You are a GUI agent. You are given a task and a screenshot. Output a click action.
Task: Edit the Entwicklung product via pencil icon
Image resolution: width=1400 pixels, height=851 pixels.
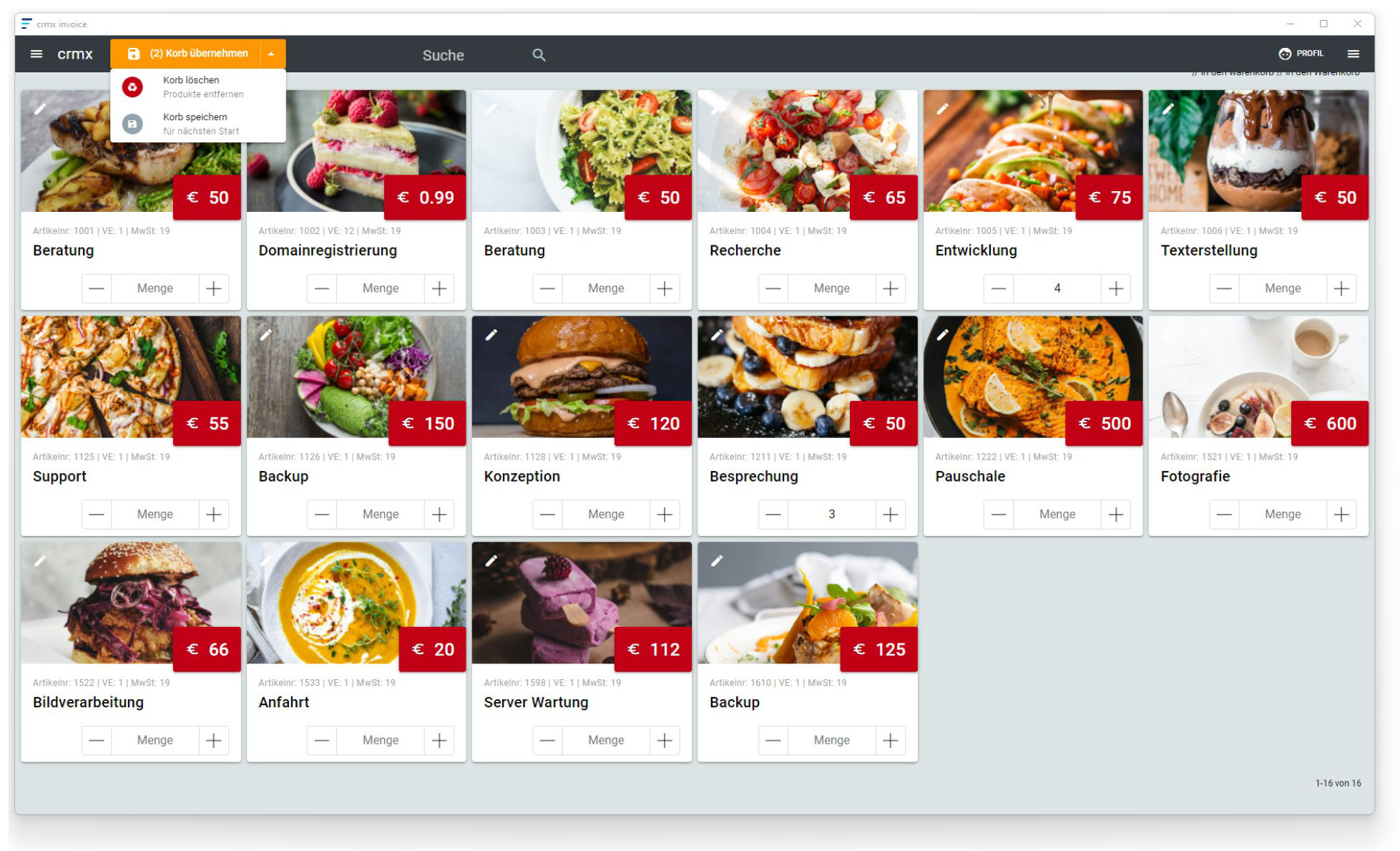[x=942, y=109]
